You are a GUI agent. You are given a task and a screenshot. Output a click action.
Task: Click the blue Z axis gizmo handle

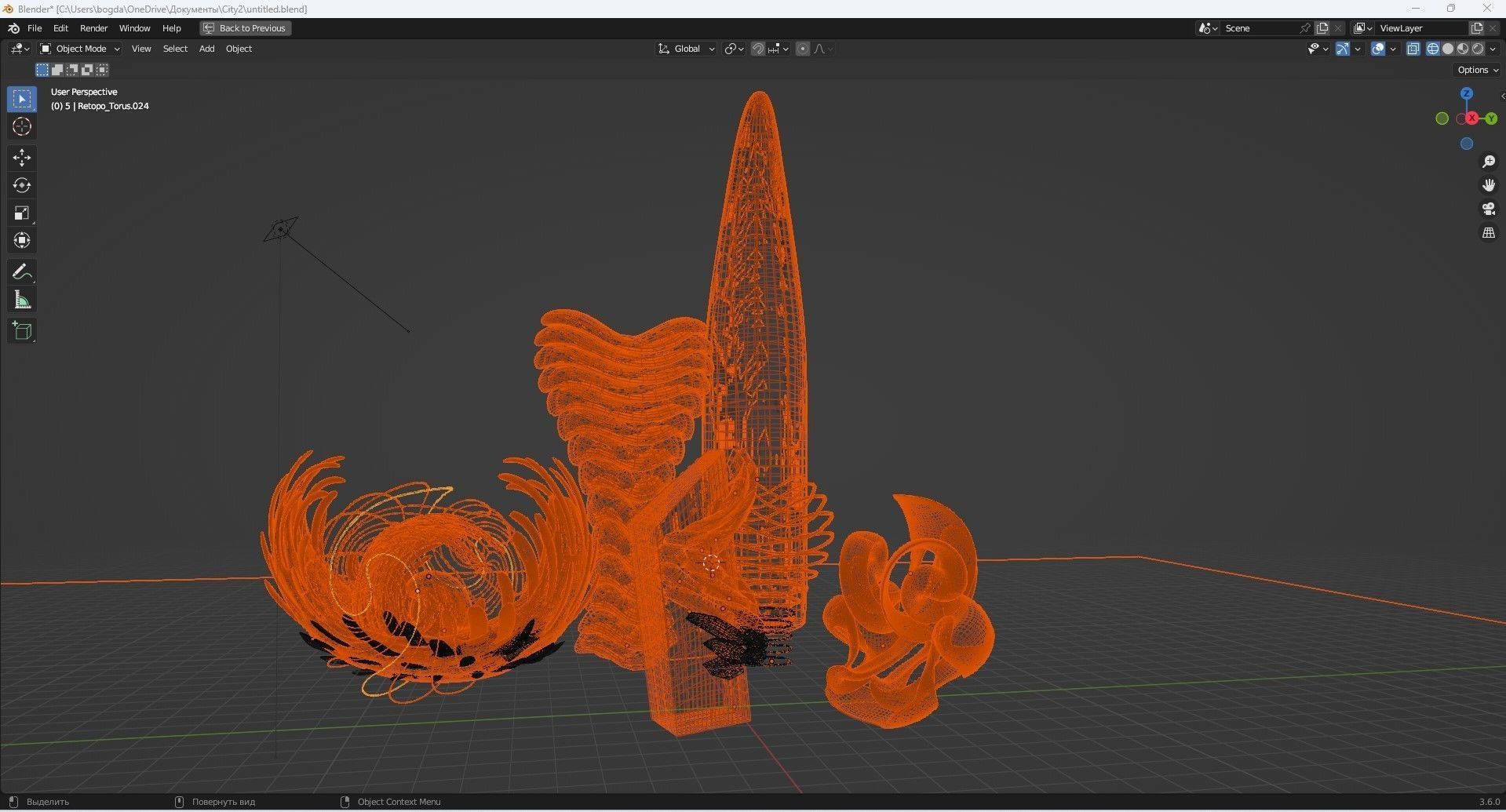(1467, 93)
